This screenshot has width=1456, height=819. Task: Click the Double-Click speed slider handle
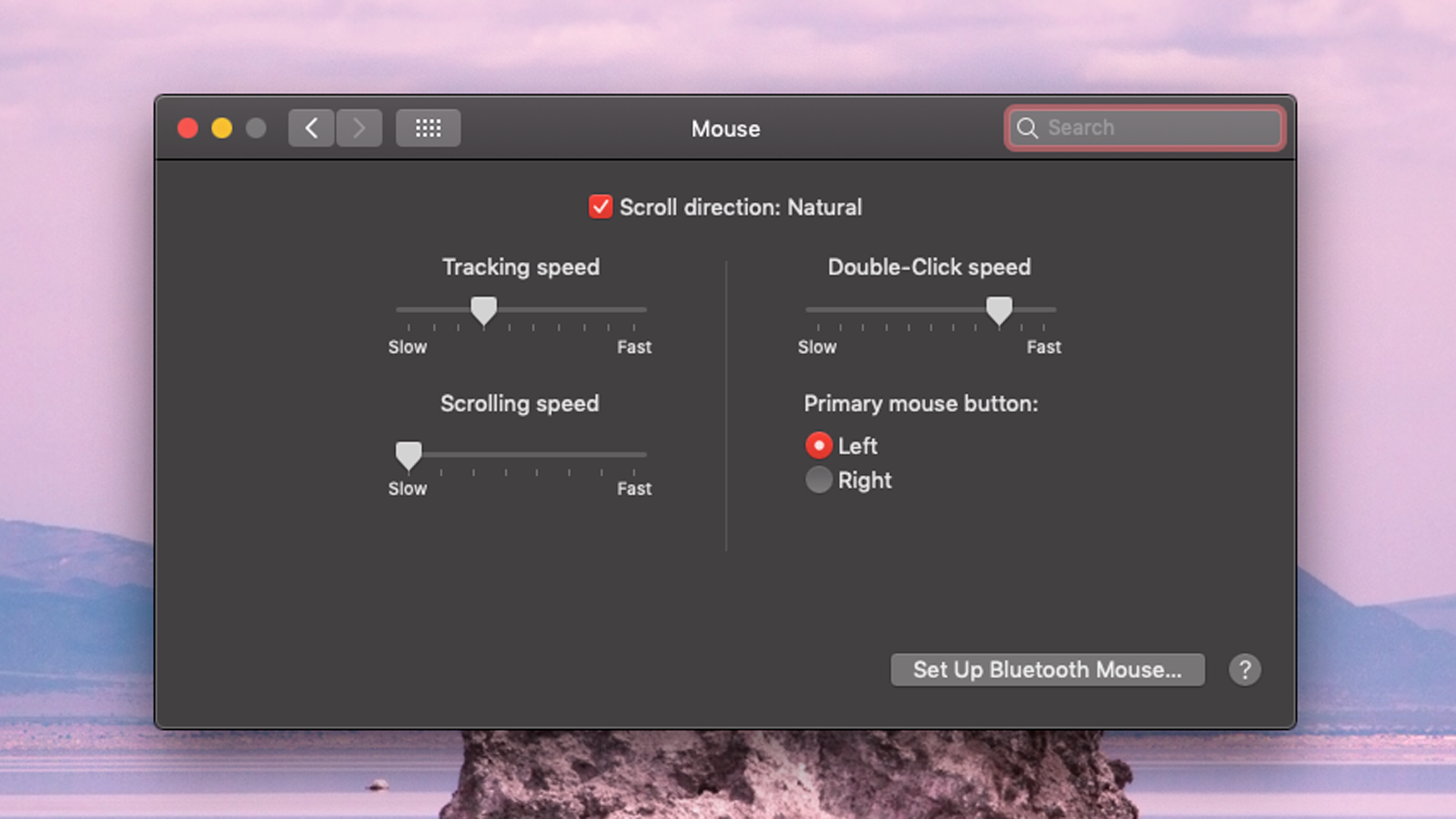(x=998, y=310)
